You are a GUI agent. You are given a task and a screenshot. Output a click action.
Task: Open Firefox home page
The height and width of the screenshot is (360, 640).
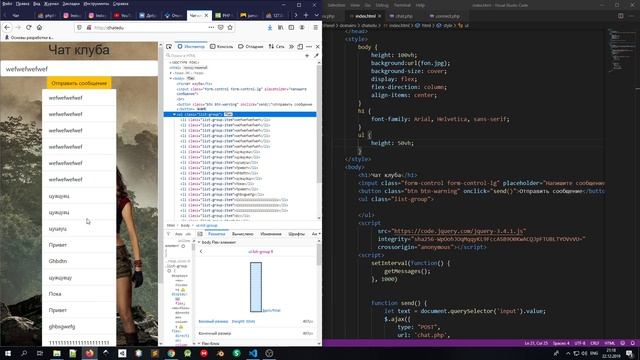[x=39, y=27]
